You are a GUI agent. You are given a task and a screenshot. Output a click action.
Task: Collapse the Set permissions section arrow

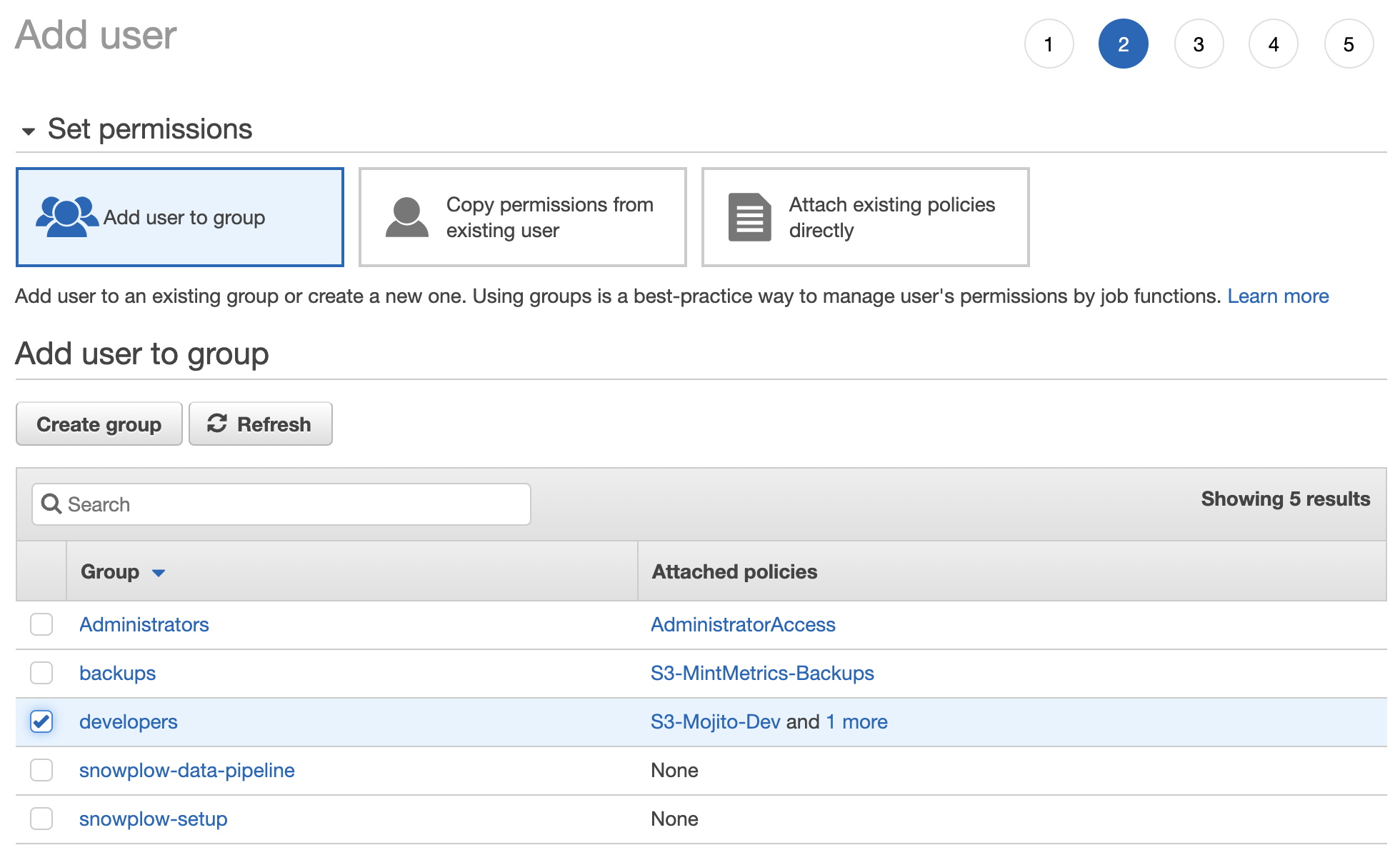29,131
